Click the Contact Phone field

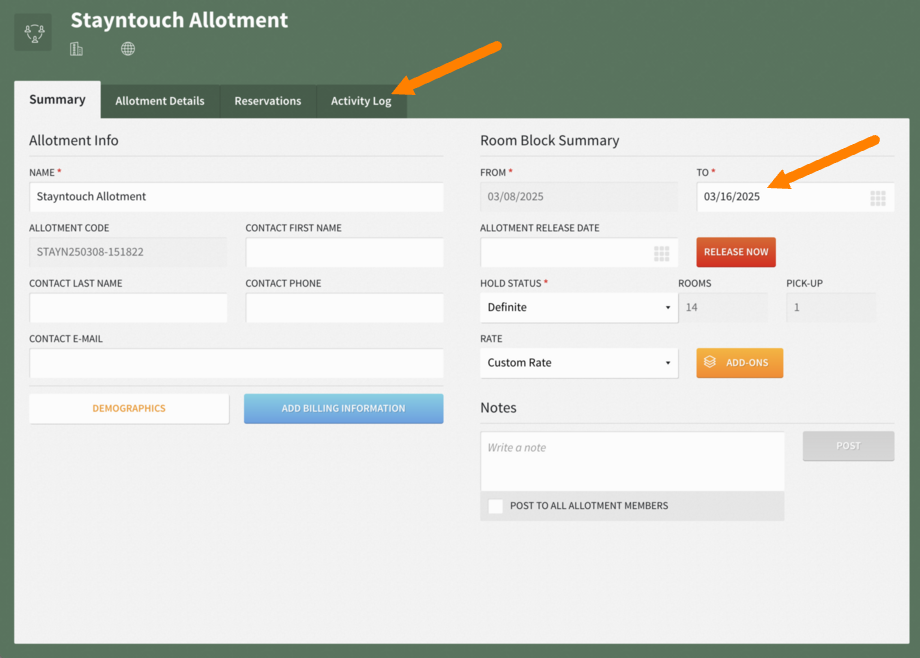point(344,308)
